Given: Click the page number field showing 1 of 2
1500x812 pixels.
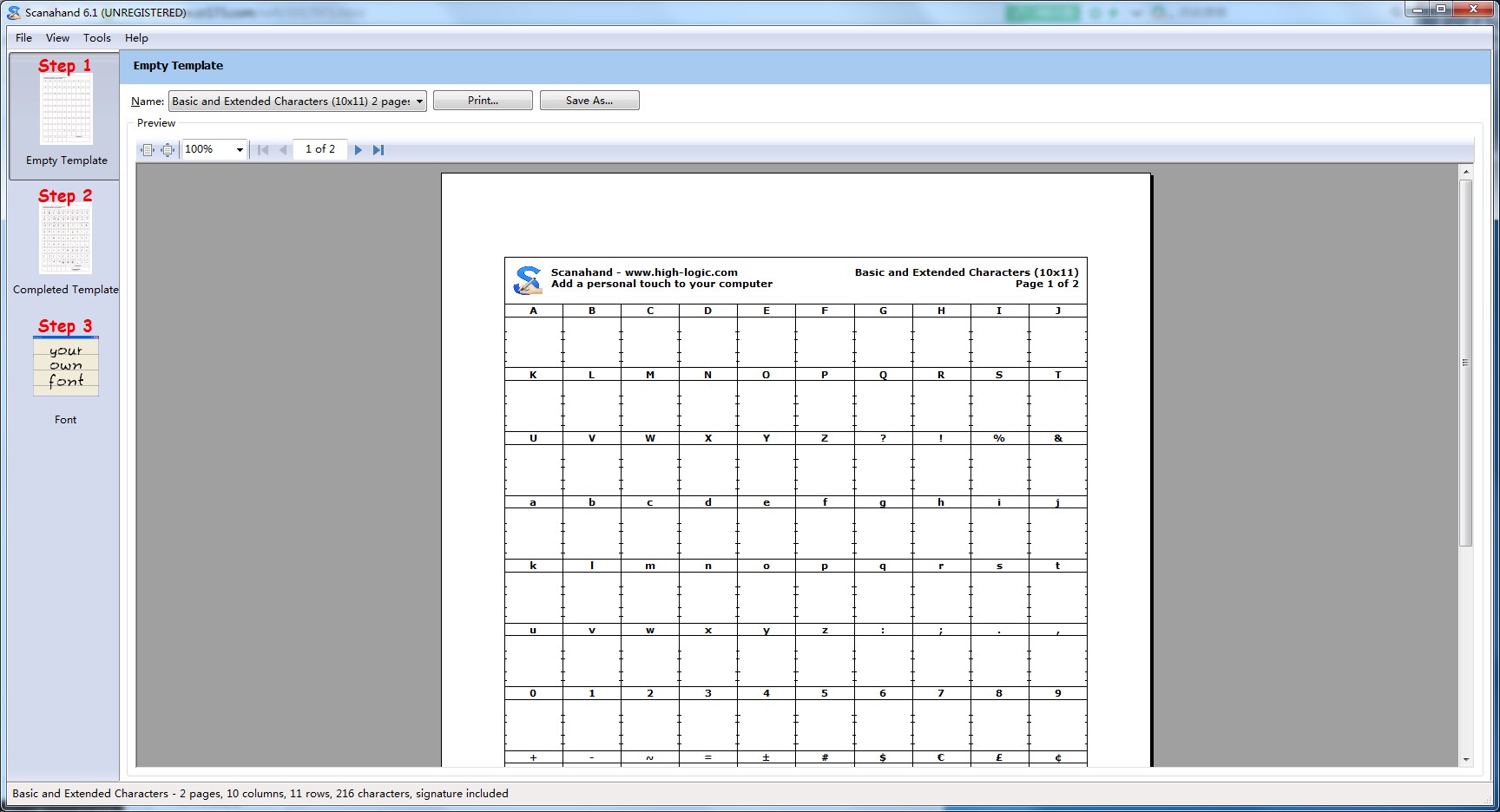Looking at the screenshot, I should point(320,149).
